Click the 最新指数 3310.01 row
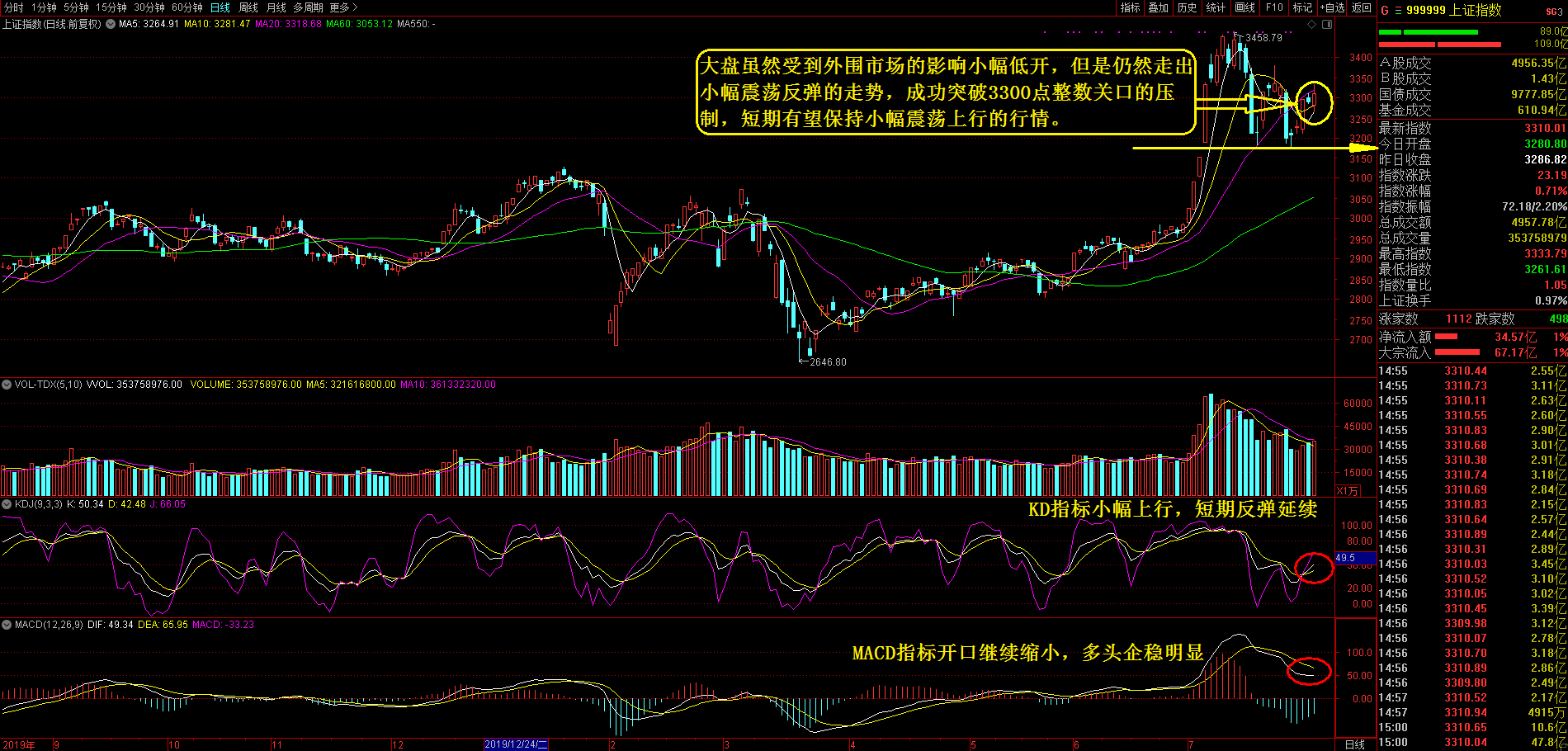Screen dimensions: 1568x751 1472,128
